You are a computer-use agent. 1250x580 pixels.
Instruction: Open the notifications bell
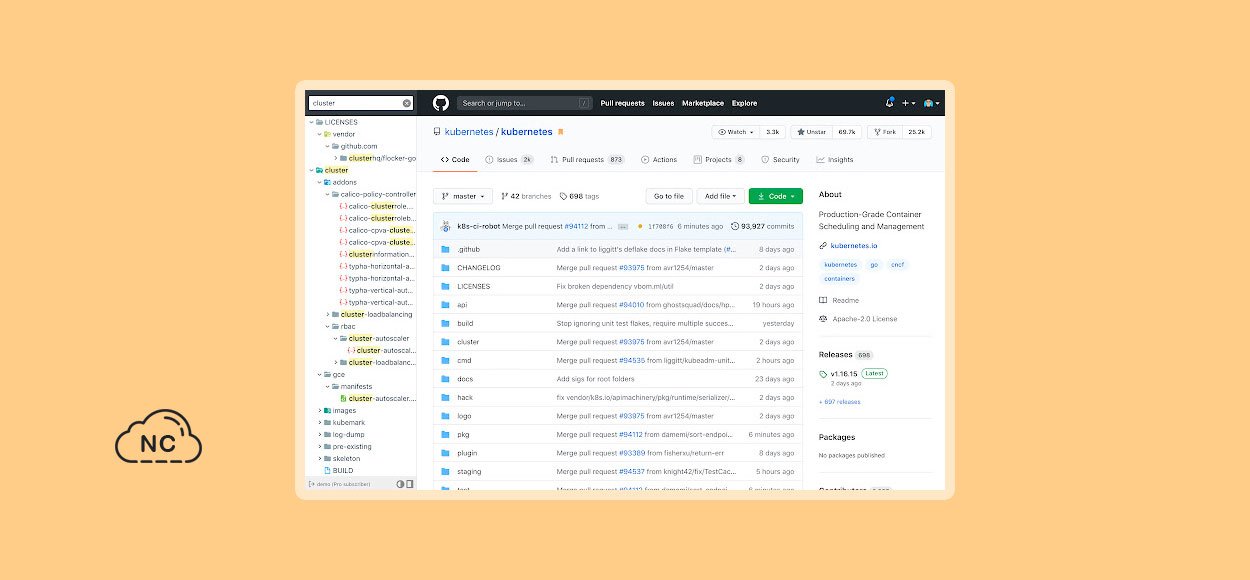point(890,103)
